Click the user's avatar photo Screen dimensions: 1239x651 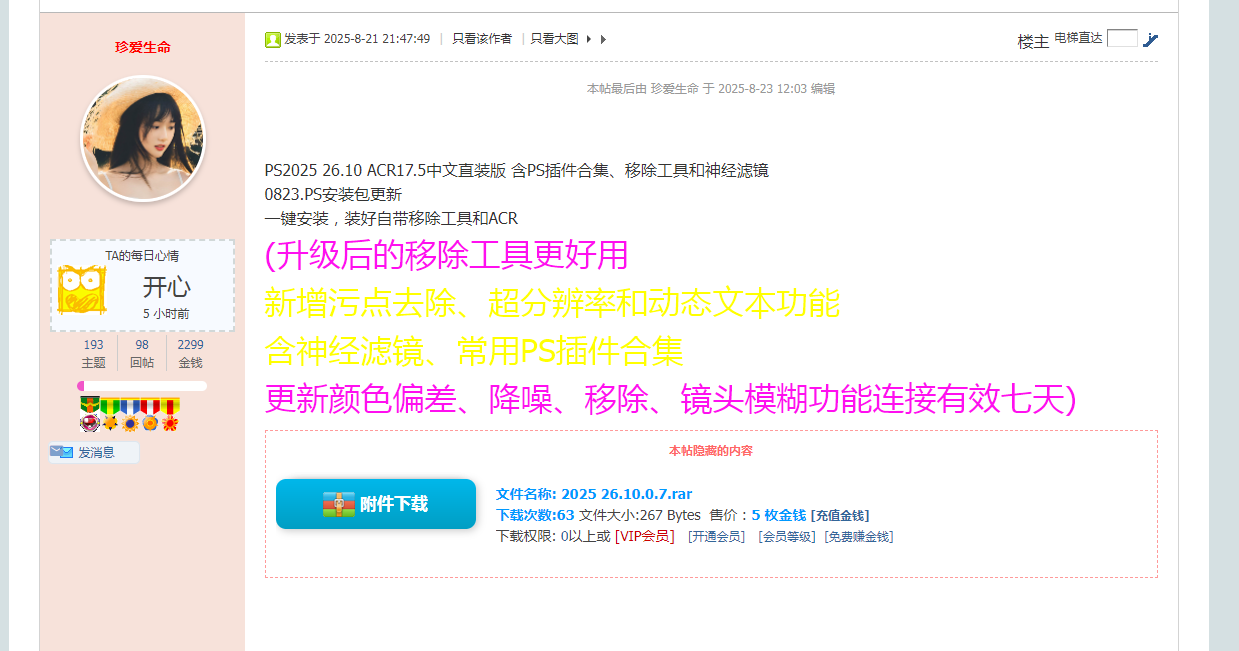[143, 138]
